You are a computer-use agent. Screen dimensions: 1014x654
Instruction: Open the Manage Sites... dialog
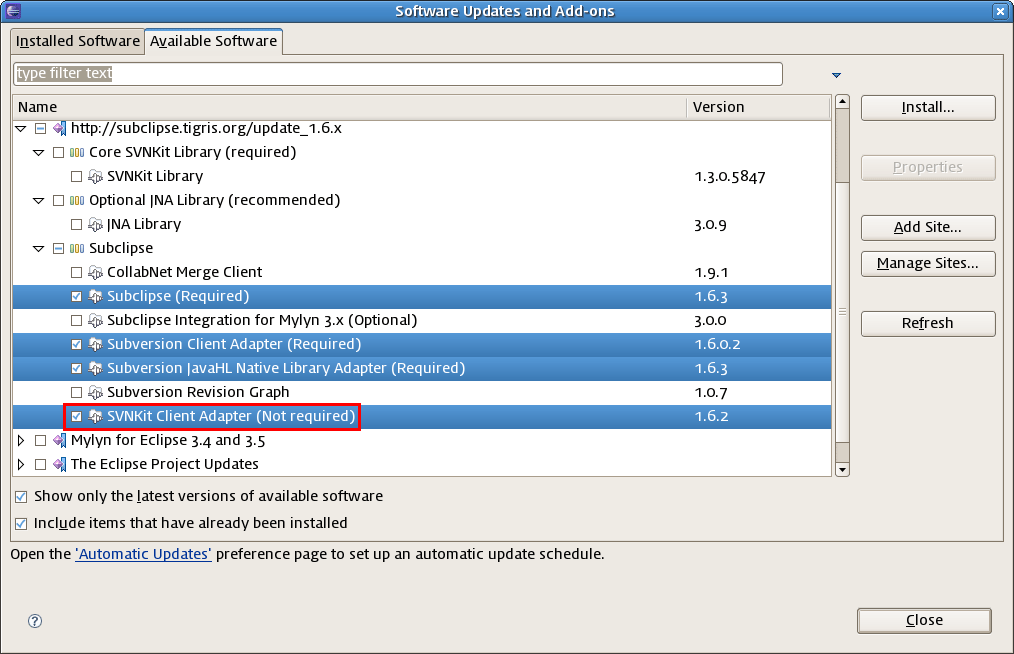click(x=928, y=264)
